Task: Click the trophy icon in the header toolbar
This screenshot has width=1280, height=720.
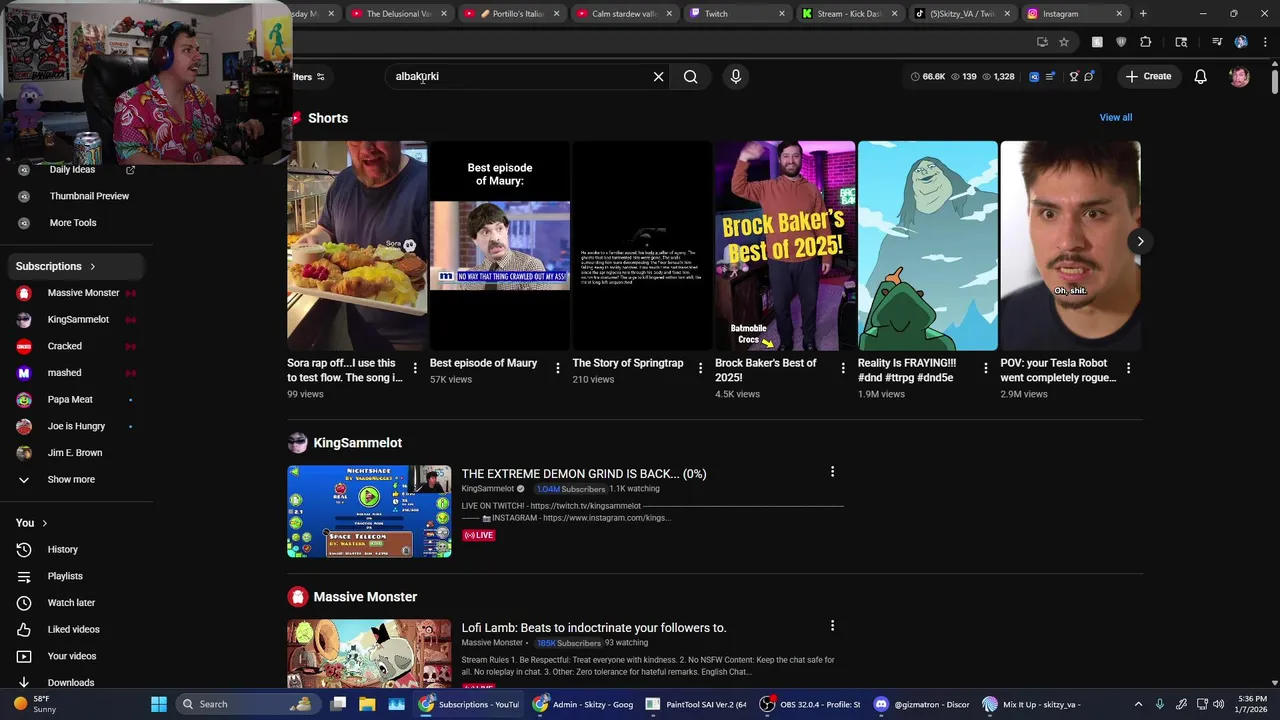Action: (1073, 76)
